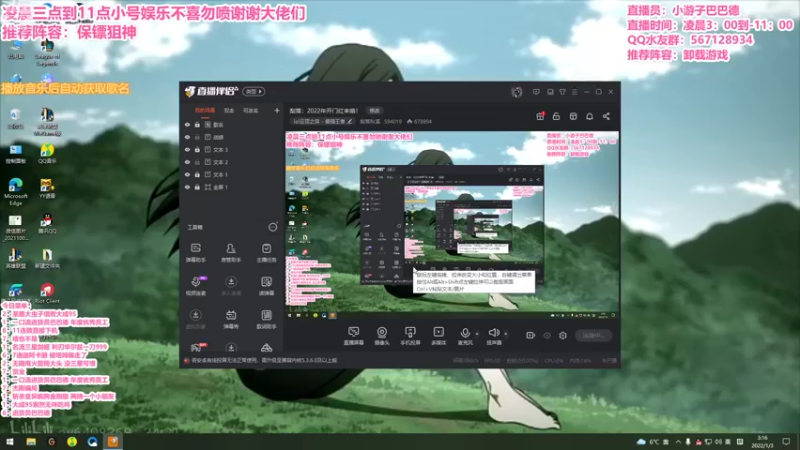Toggle visibility of 文本 3 source
The image size is (800, 450).
click(x=187, y=149)
